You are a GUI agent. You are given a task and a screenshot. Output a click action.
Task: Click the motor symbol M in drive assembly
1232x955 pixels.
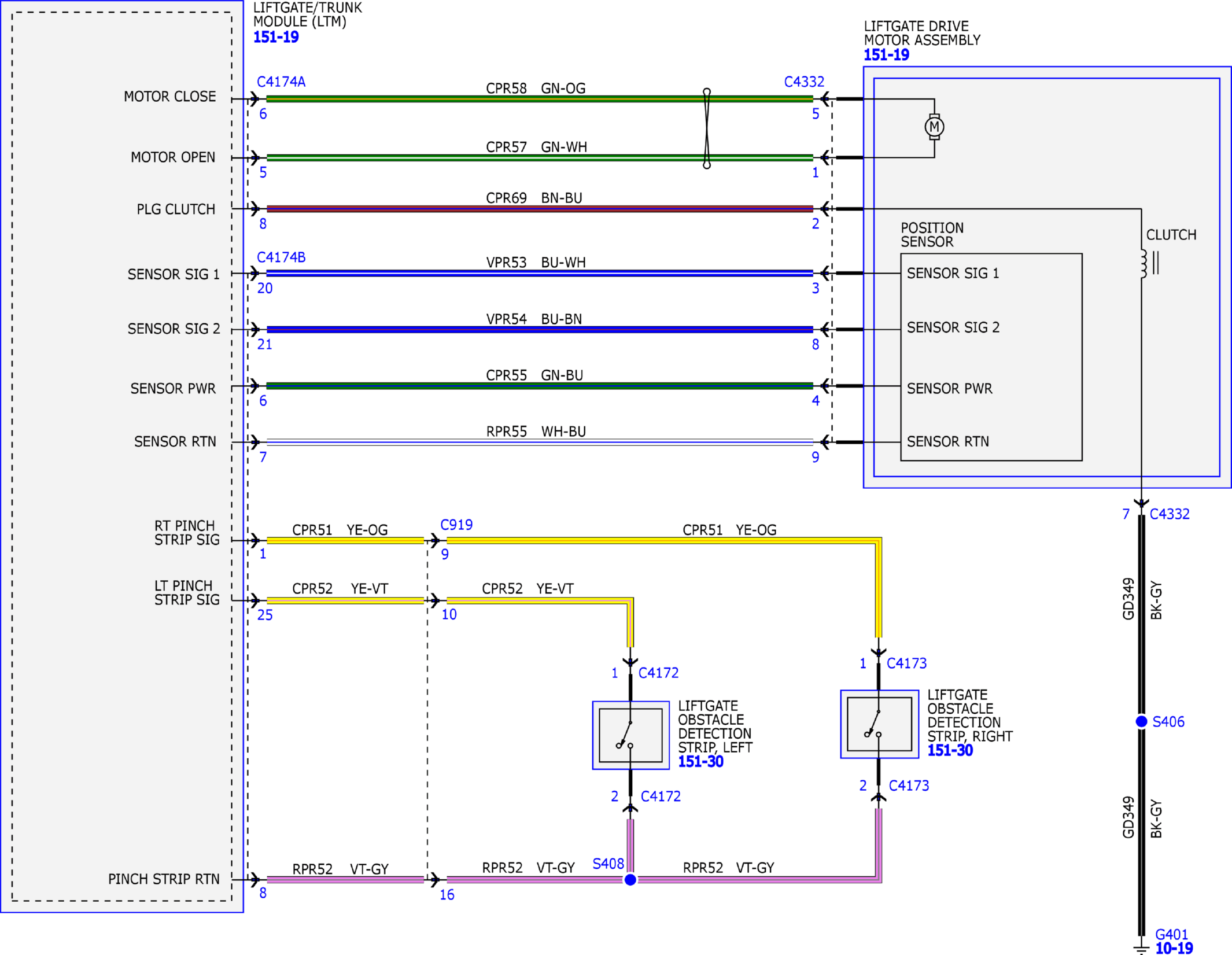[934, 127]
